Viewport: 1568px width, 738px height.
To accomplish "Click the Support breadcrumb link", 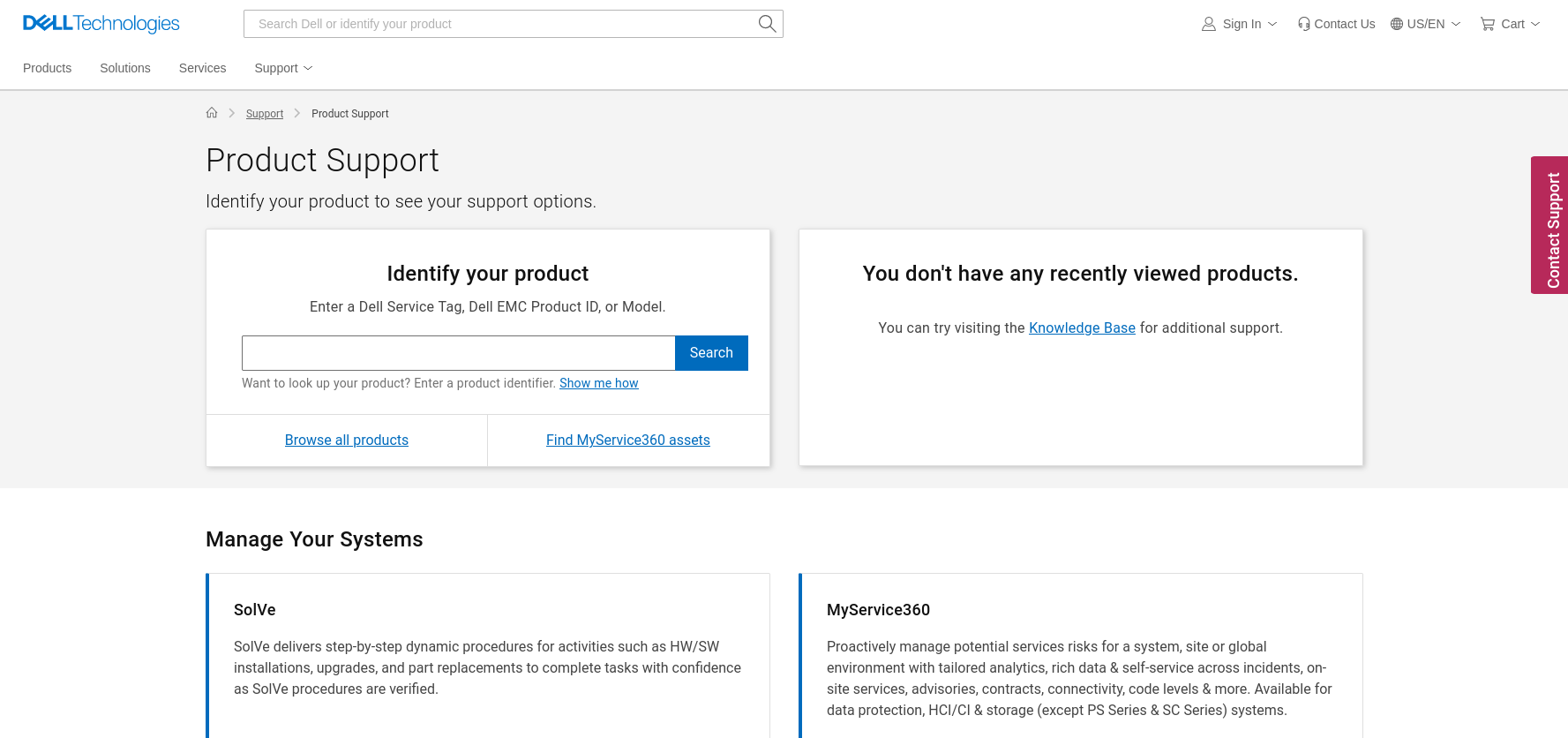I will pos(265,114).
